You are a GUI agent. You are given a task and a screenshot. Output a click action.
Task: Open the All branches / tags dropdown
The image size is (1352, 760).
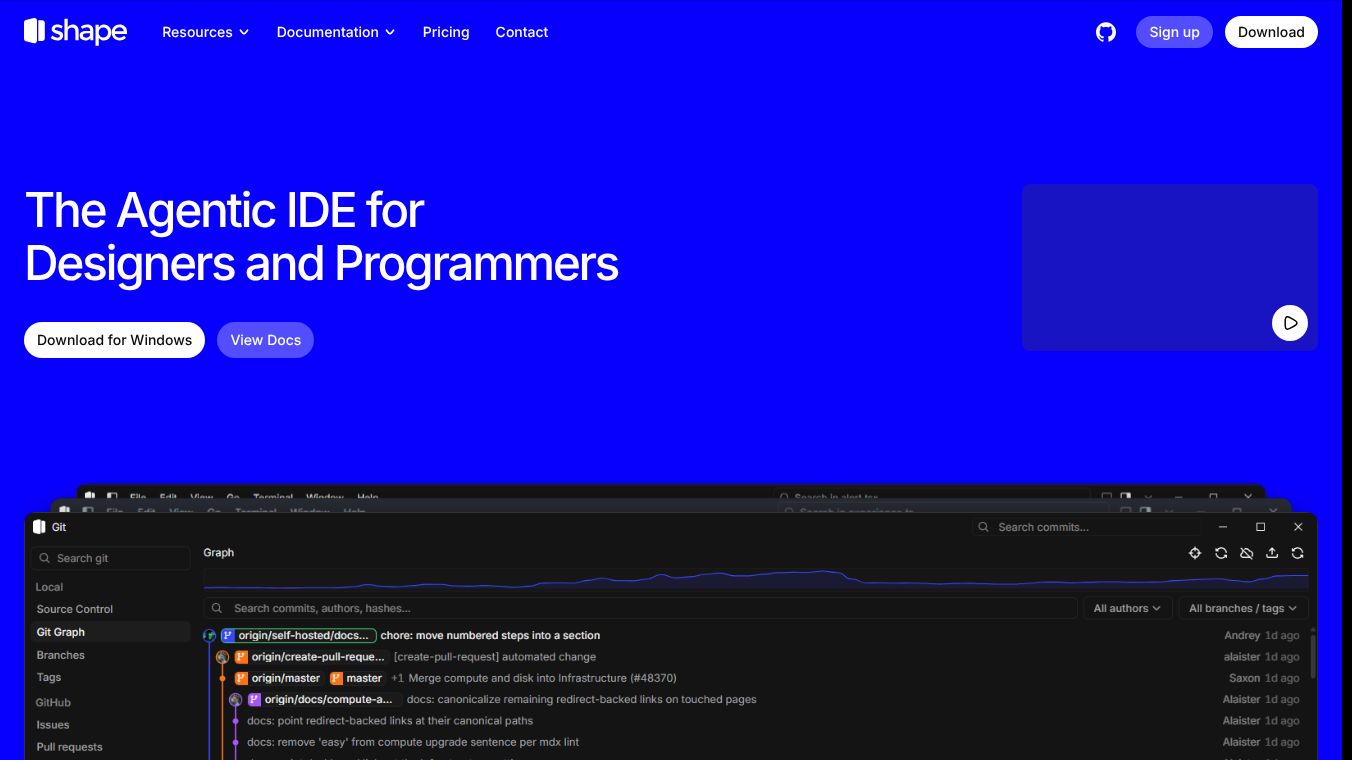(x=1243, y=608)
